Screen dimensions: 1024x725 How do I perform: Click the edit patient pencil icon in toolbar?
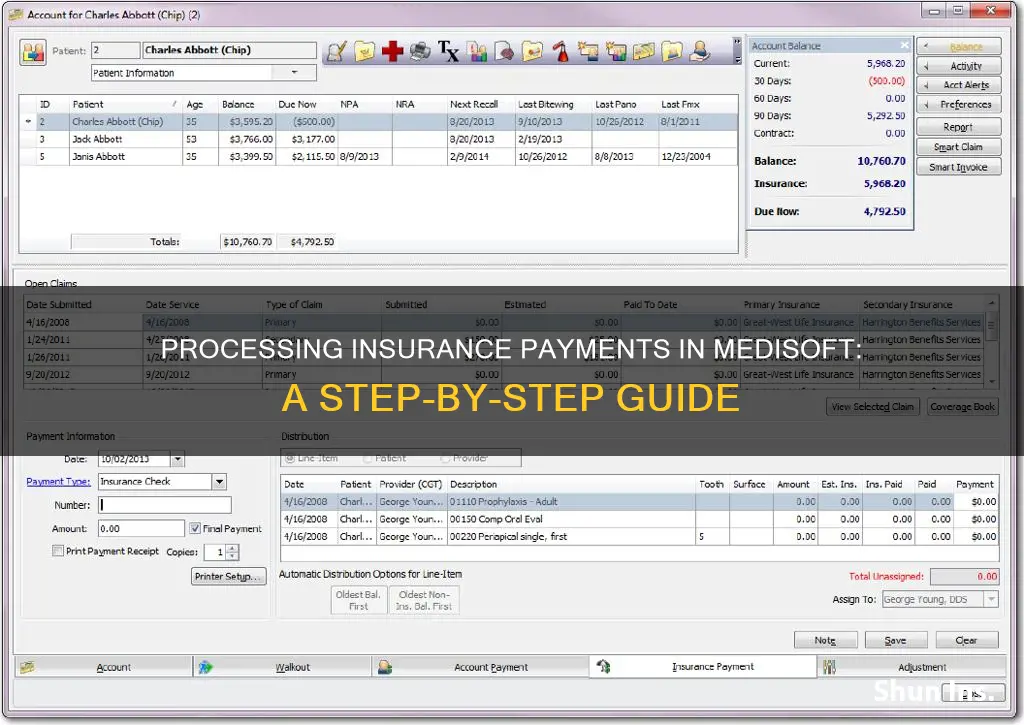336,51
